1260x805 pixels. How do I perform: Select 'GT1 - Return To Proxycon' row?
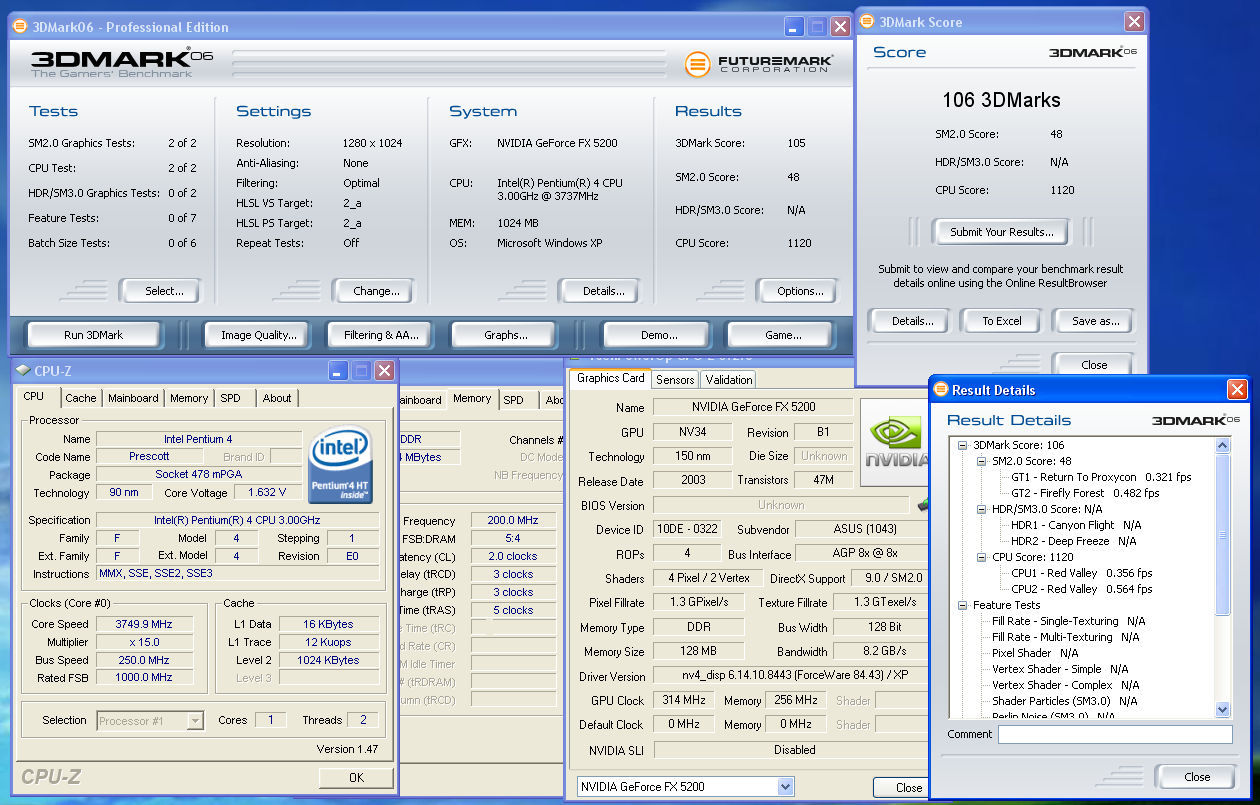(x=1101, y=477)
